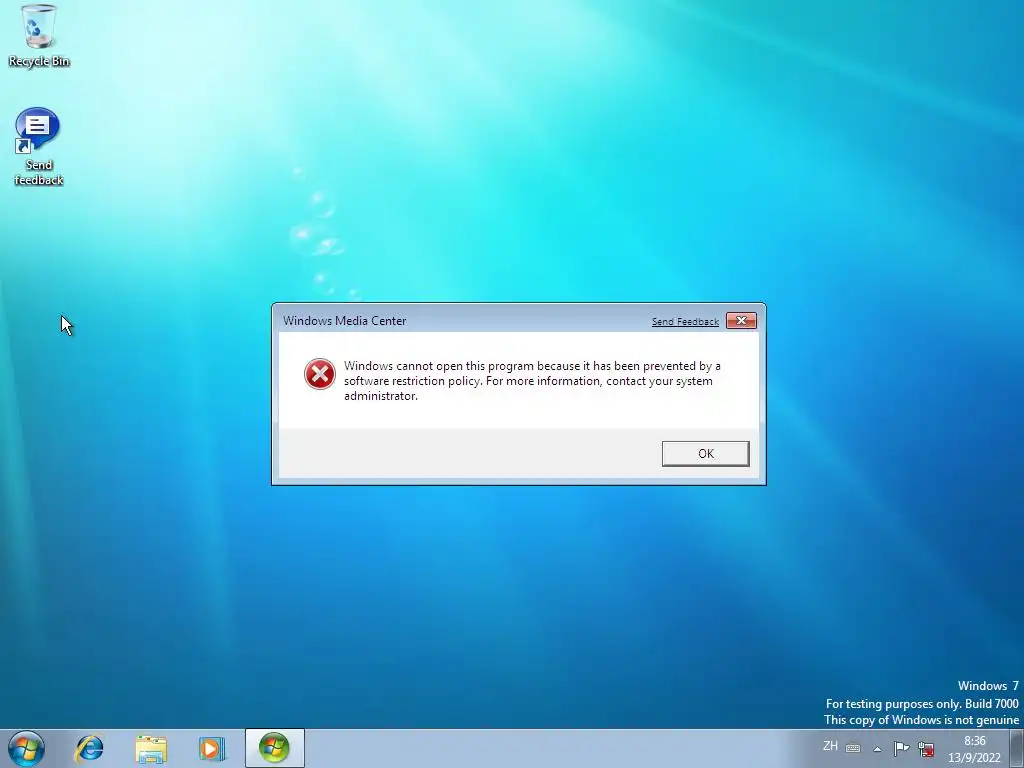Open the Action Center flag icon
The width and height of the screenshot is (1024, 768).
[x=901, y=748]
